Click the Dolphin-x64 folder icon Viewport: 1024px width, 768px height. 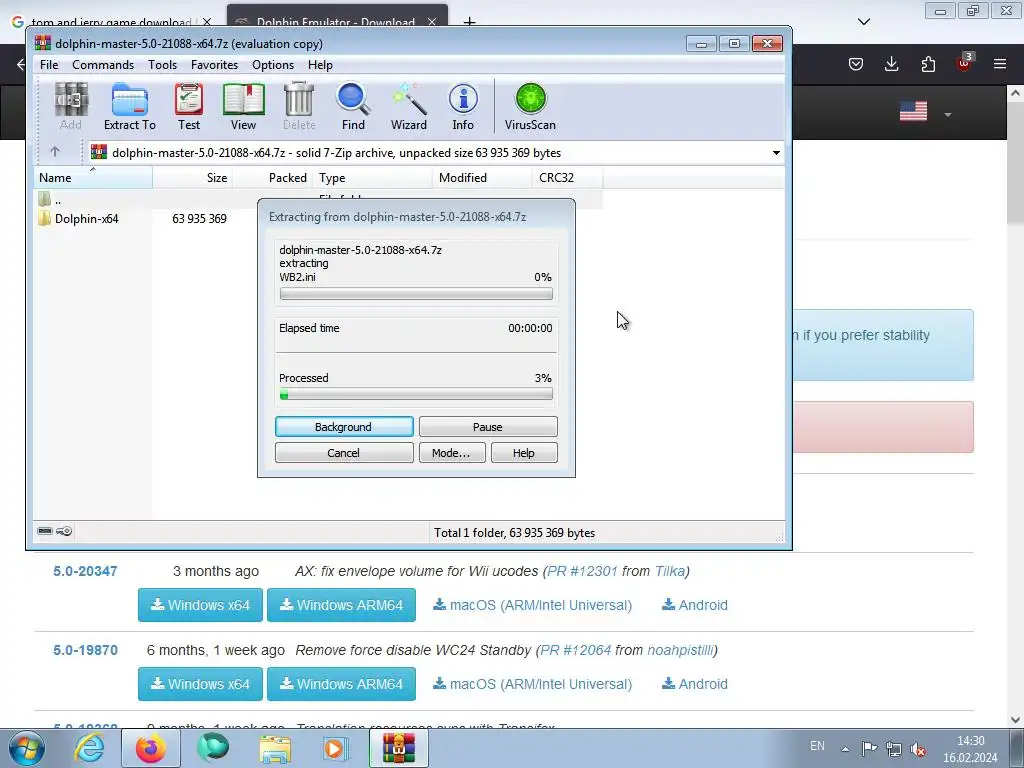pyautogui.click(x=44, y=218)
